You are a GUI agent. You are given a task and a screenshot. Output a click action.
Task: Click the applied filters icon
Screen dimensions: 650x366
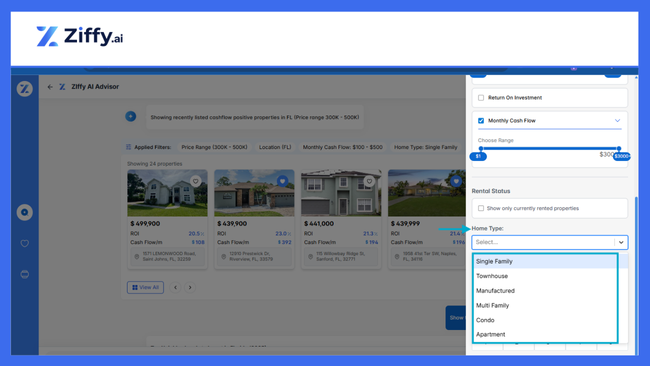tap(129, 147)
